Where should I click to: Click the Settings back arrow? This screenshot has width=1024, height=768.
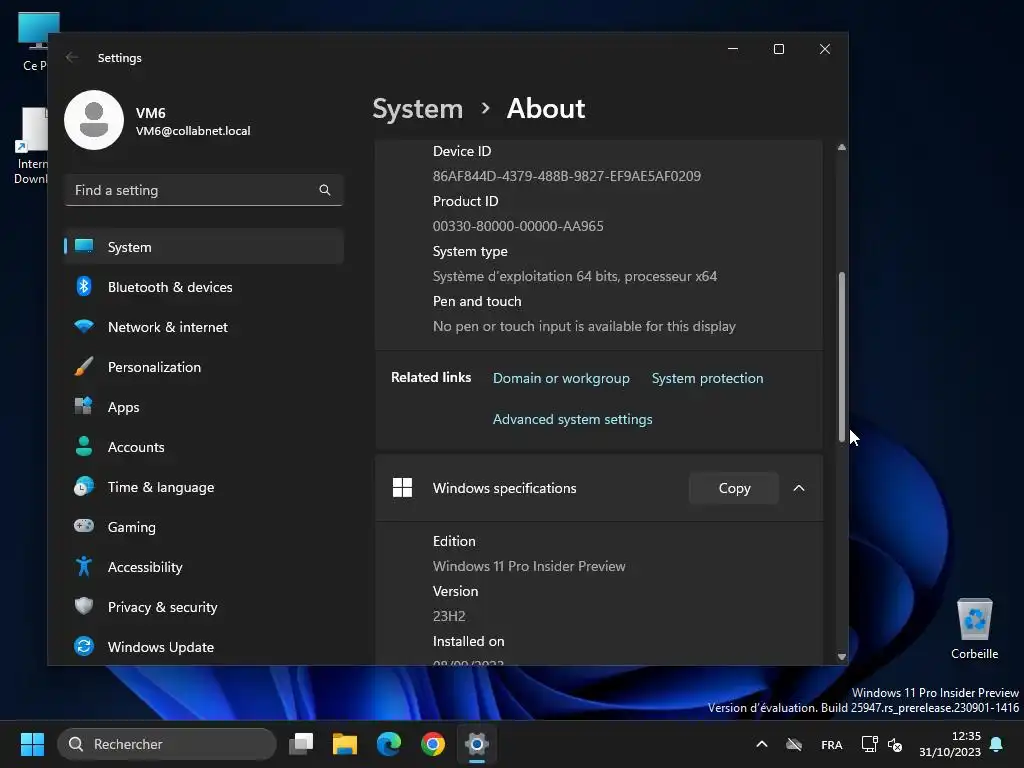(72, 57)
